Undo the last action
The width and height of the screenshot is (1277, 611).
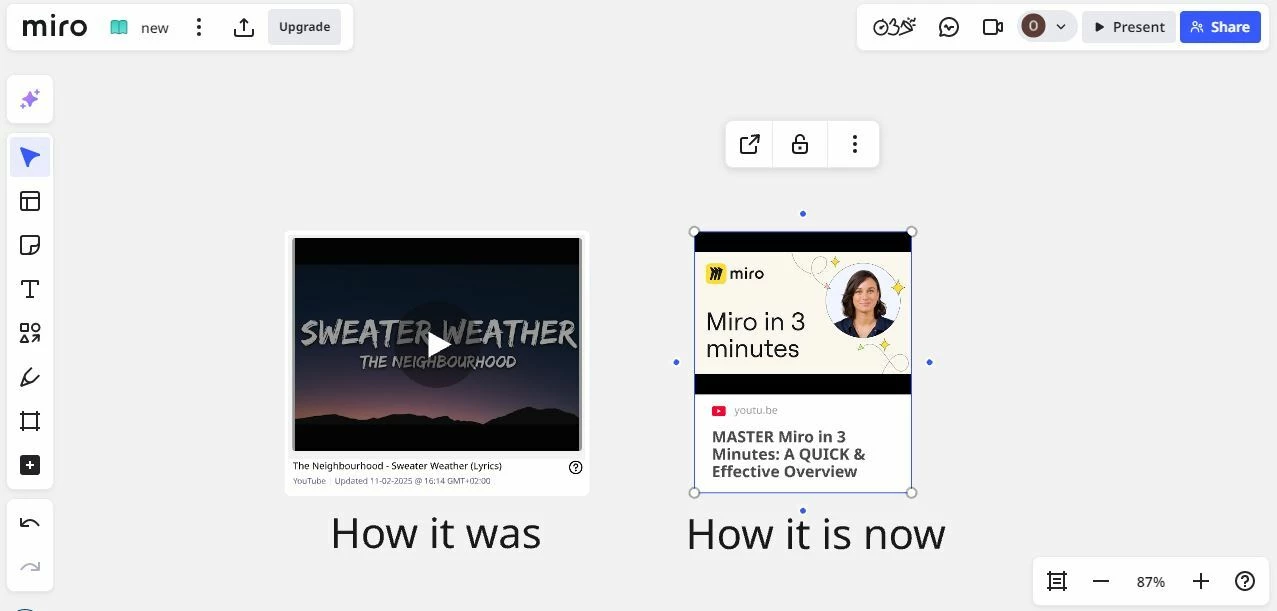pos(30,523)
